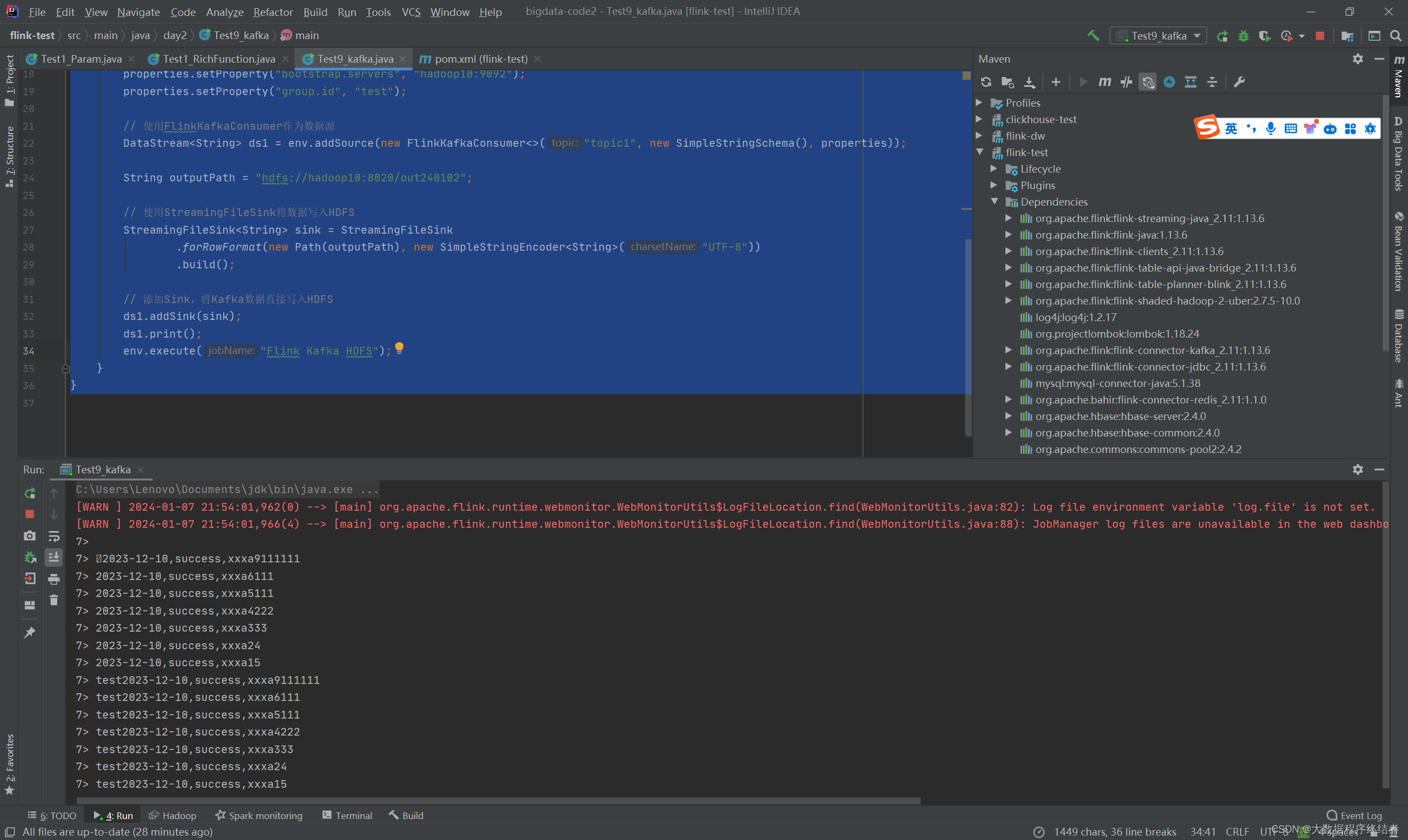This screenshot has width=1408, height=840.
Task: Expand the flink-dw Maven project
Action: (979, 135)
